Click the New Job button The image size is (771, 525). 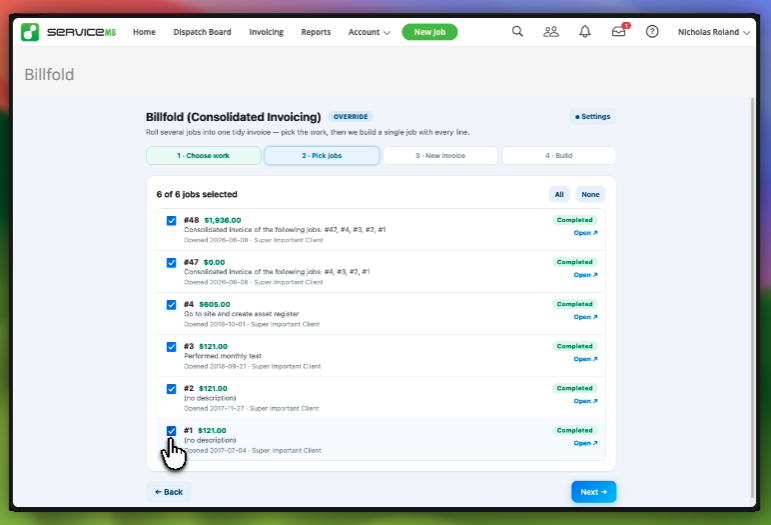click(430, 32)
